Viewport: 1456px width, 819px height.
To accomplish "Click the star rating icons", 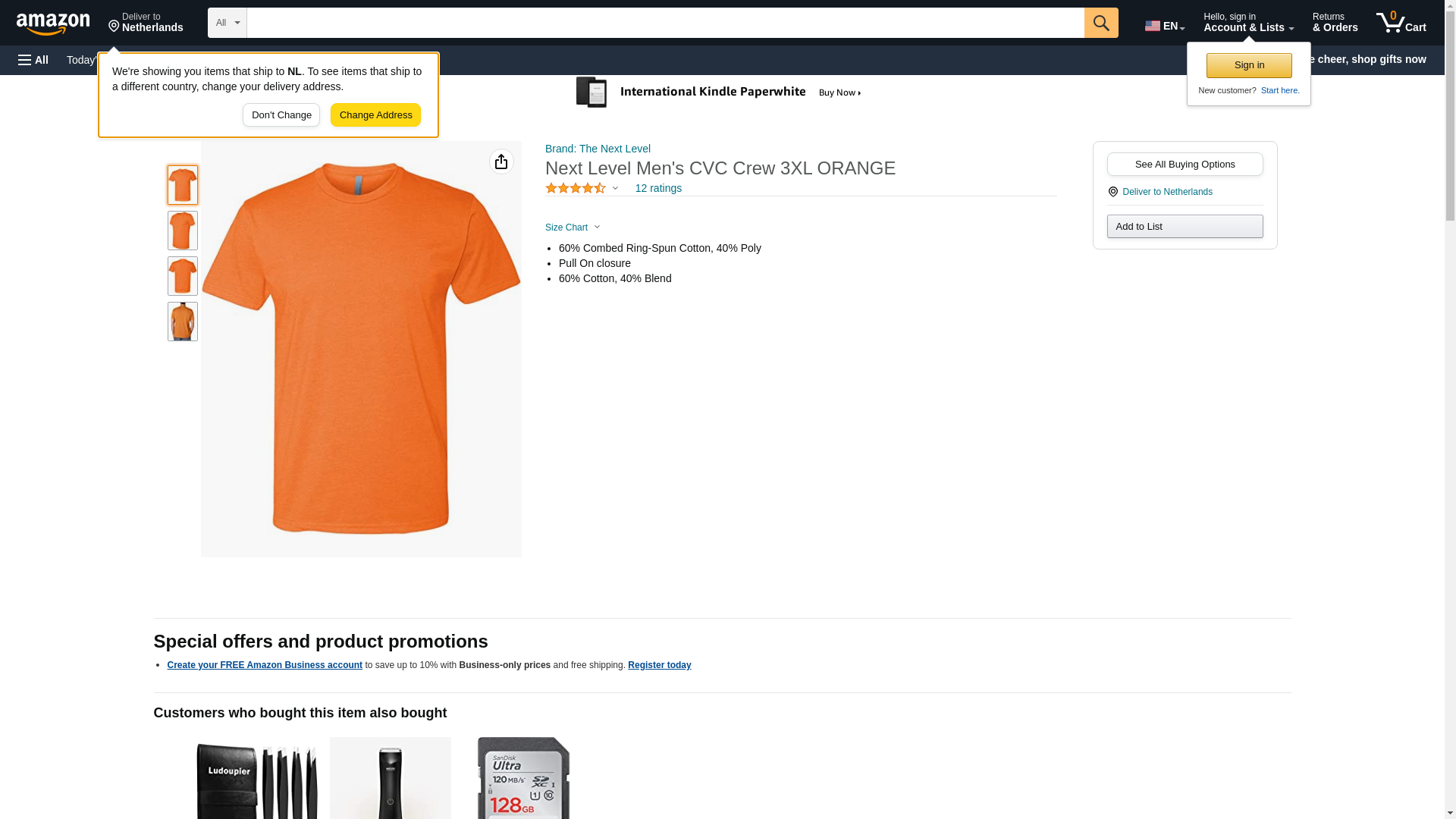I will coord(576,188).
